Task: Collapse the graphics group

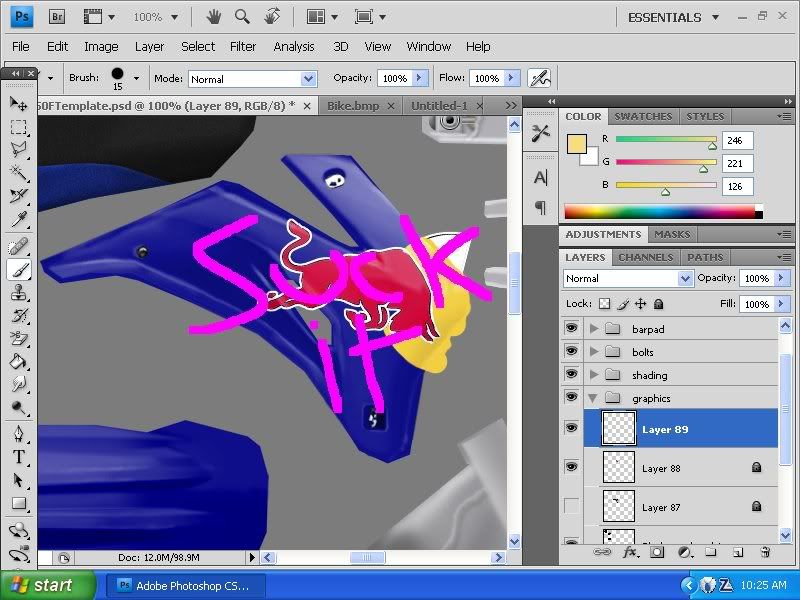Action: [x=593, y=398]
